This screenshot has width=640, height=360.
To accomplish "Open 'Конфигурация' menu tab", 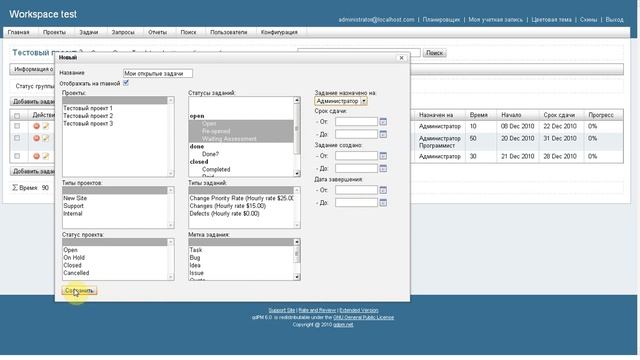I will pyautogui.click(x=279, y=32).
